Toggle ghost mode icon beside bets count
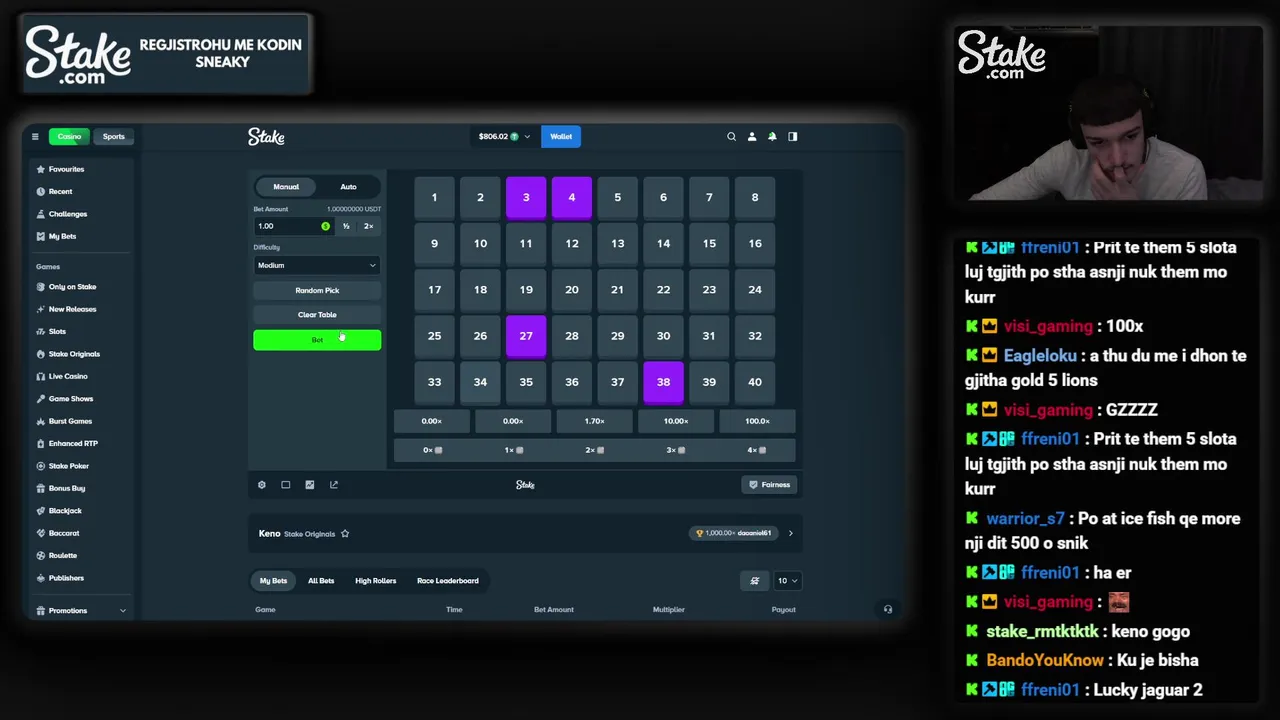The width and height of the screenshot is (1280, 720). 755,581
